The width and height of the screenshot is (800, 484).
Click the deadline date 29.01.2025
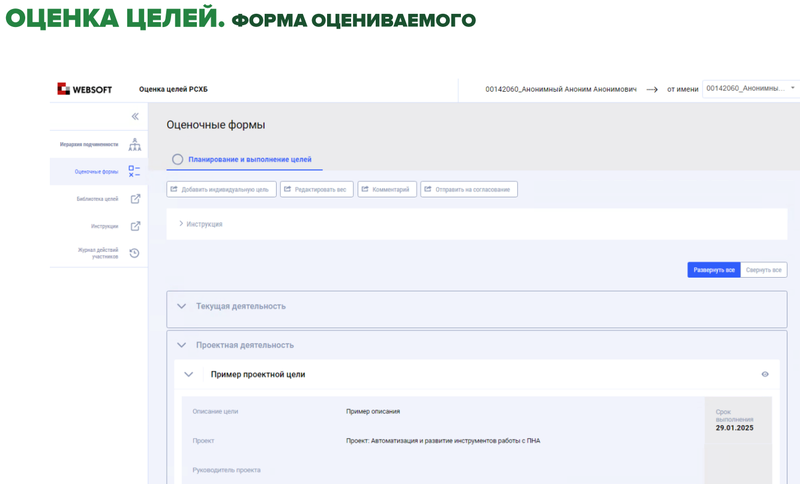(734, 428)
